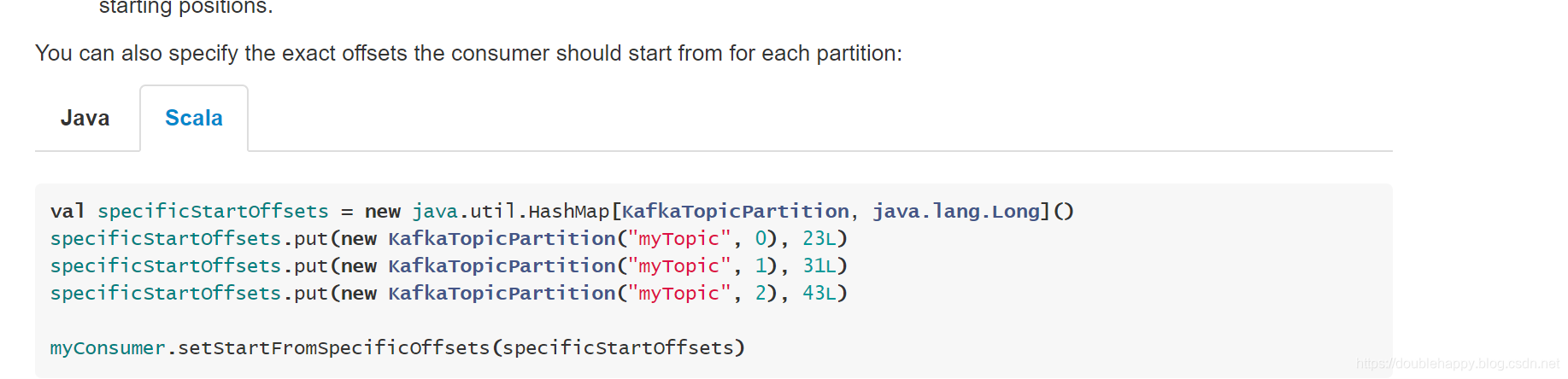Click the sentence about specifying exact offsets
The width and height of the screenshot is (1568, 379).
click(468, 53)
